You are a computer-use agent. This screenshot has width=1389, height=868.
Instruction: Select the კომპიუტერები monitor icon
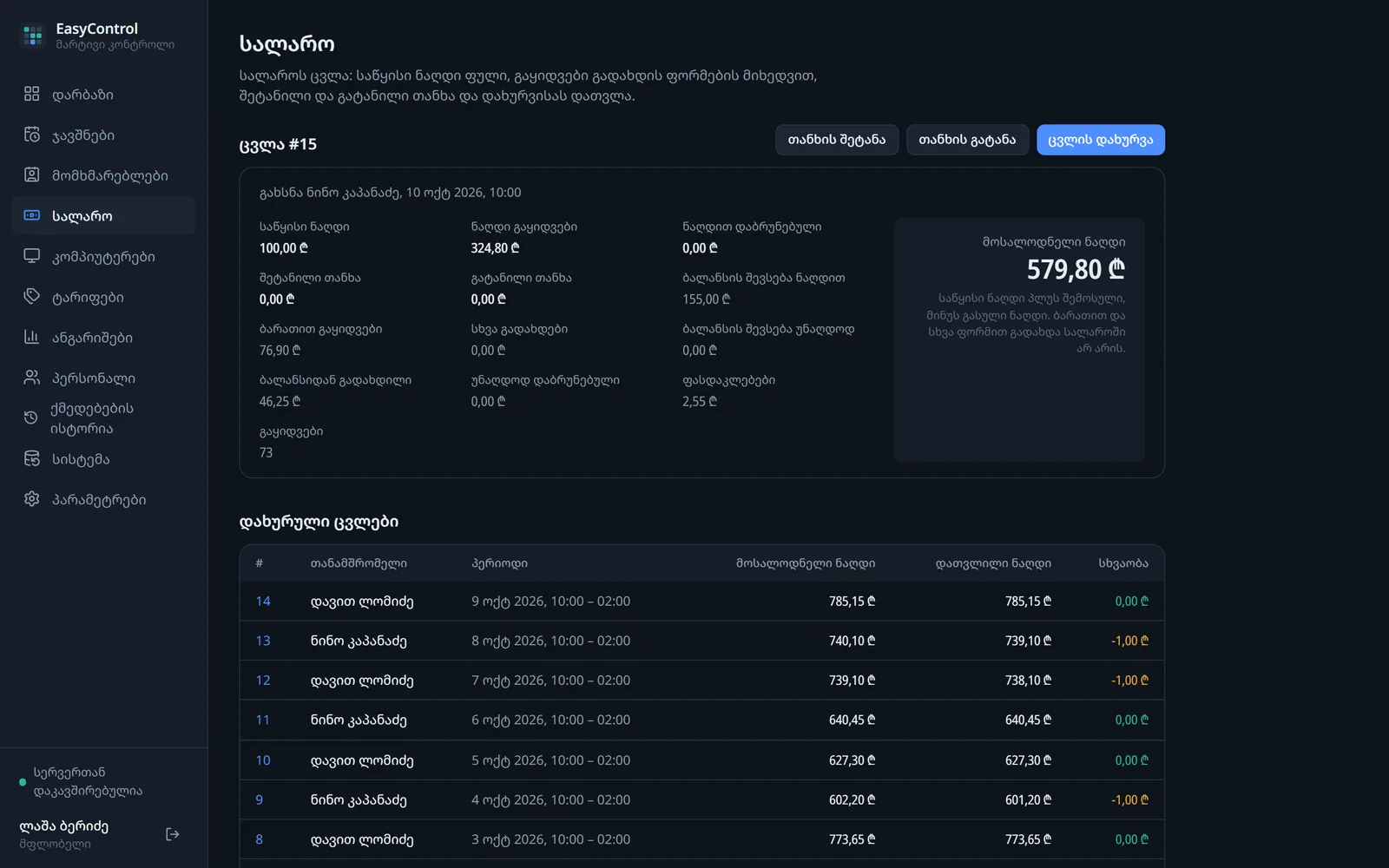click(32, 256)
